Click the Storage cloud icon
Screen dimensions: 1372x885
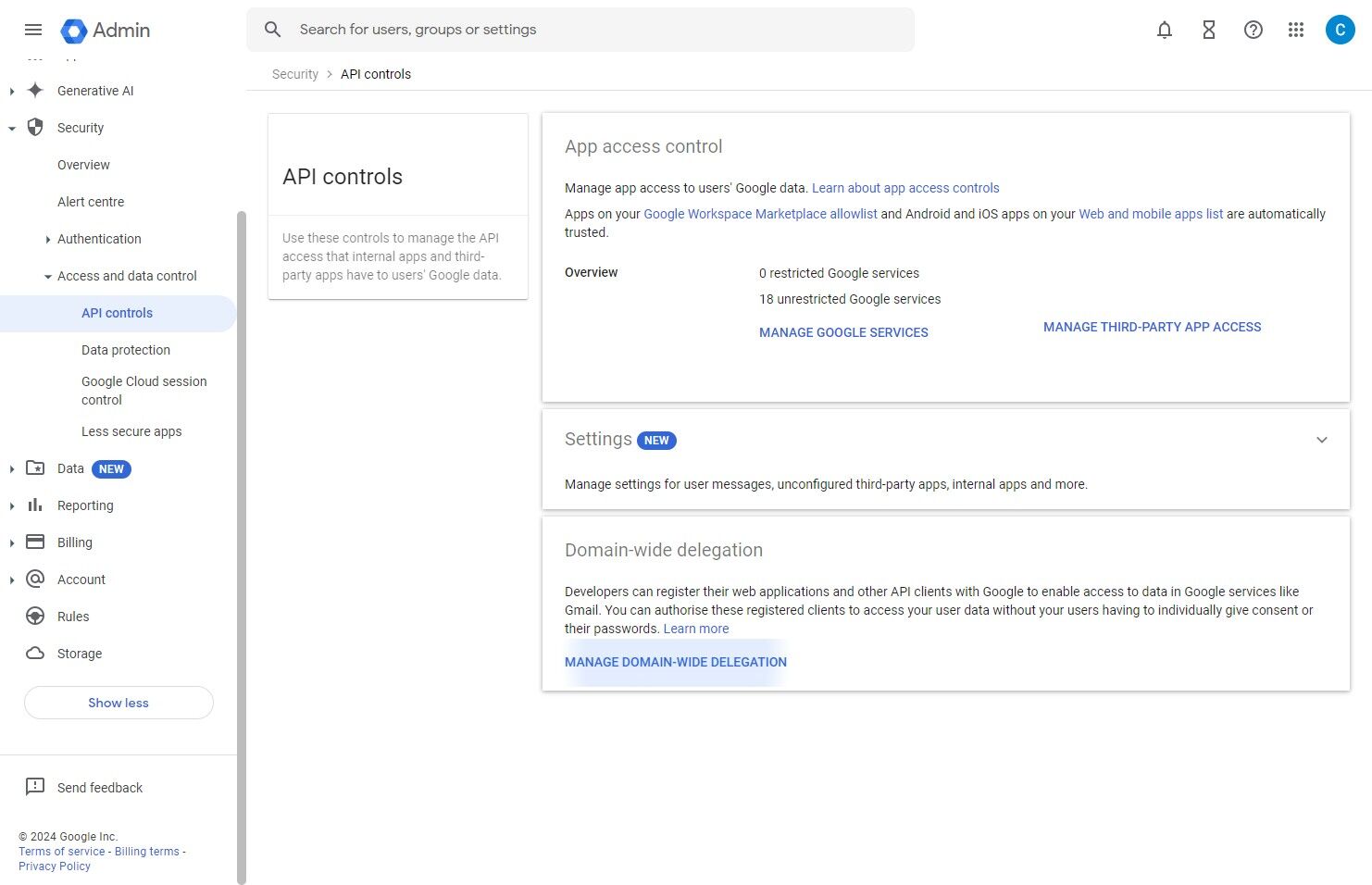click(35, 654)
